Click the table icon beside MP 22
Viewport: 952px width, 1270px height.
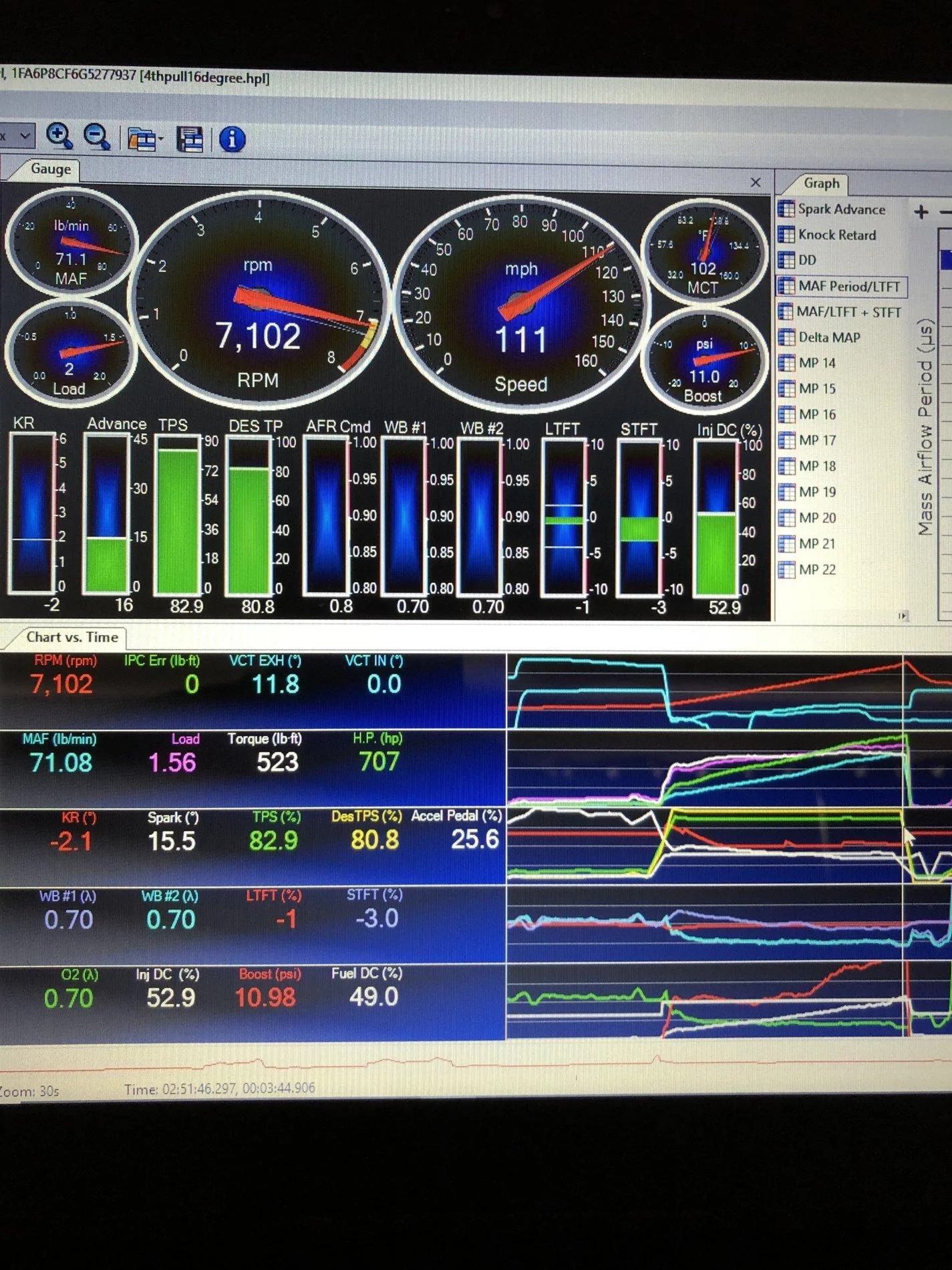point(786,569)
